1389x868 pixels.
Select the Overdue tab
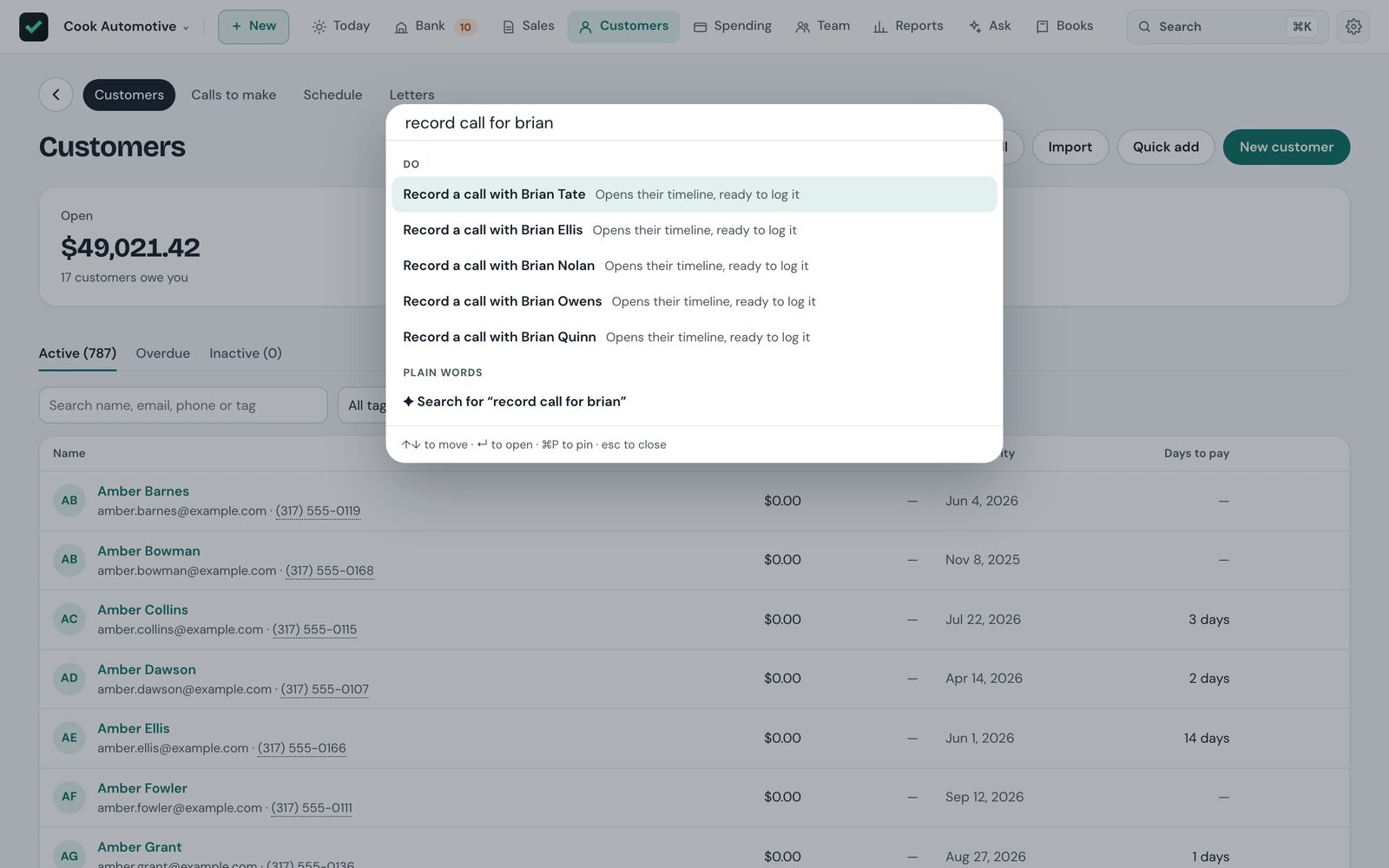[x=162, y=353]
